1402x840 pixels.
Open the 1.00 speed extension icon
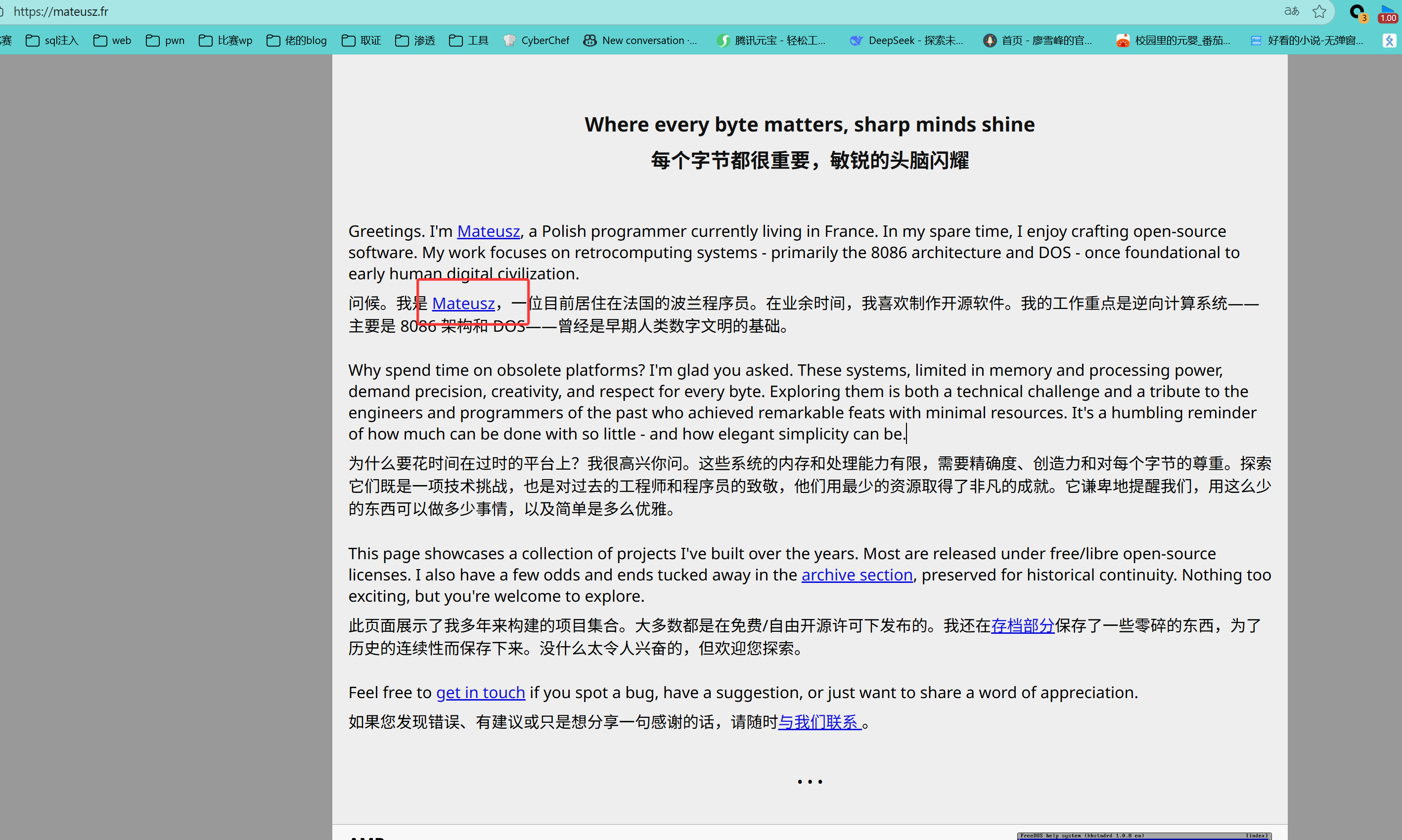1387,12
